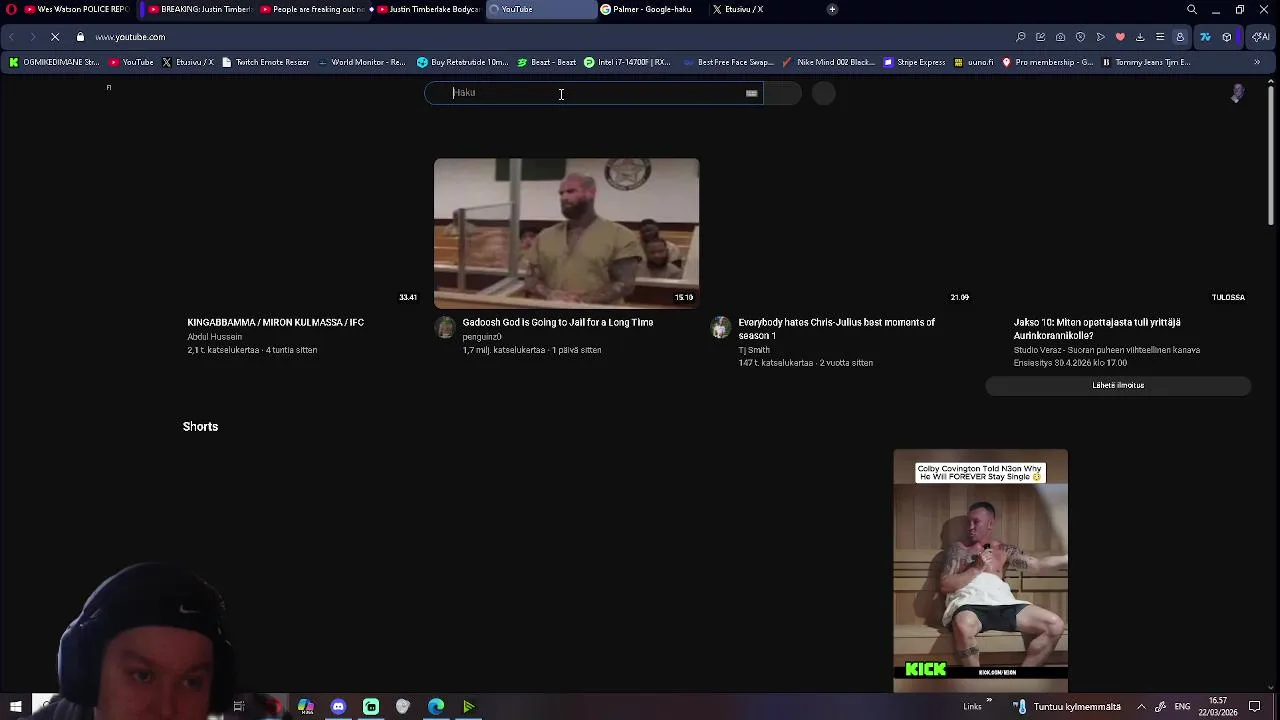The width and height of the screenshot is (1280, 720).
Task: Open Jakso 10 Aurinkorannikko video title
Action: pos(1097,329)
